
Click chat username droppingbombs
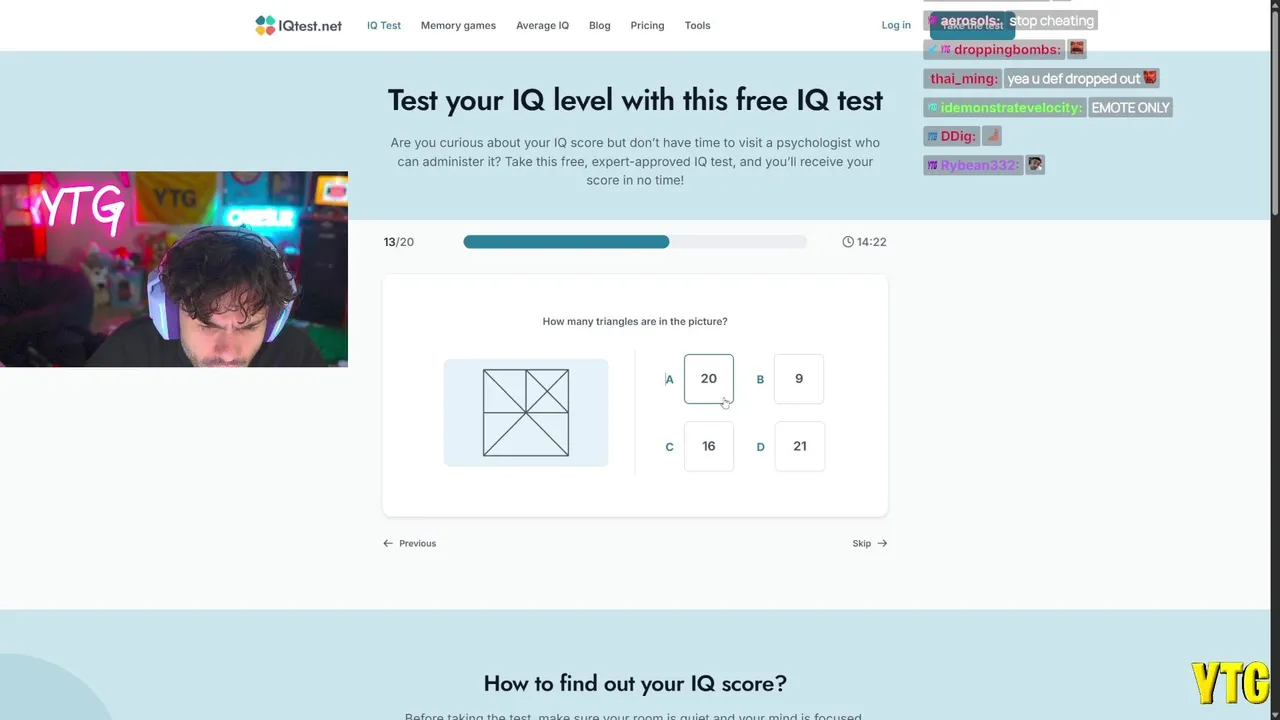coord(1006,49)
